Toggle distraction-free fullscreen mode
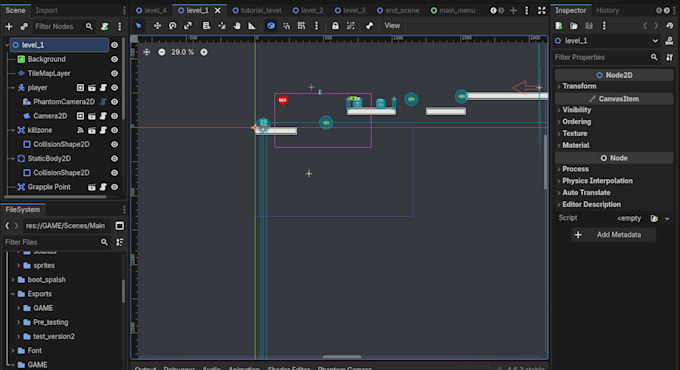Viewport: 680px width, 370px height. (x=542, y=10)
